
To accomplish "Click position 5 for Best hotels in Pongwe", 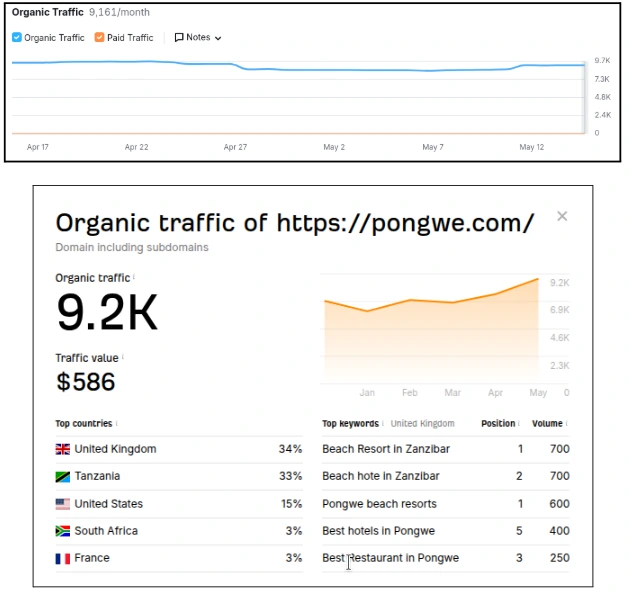I will point(519,531).
